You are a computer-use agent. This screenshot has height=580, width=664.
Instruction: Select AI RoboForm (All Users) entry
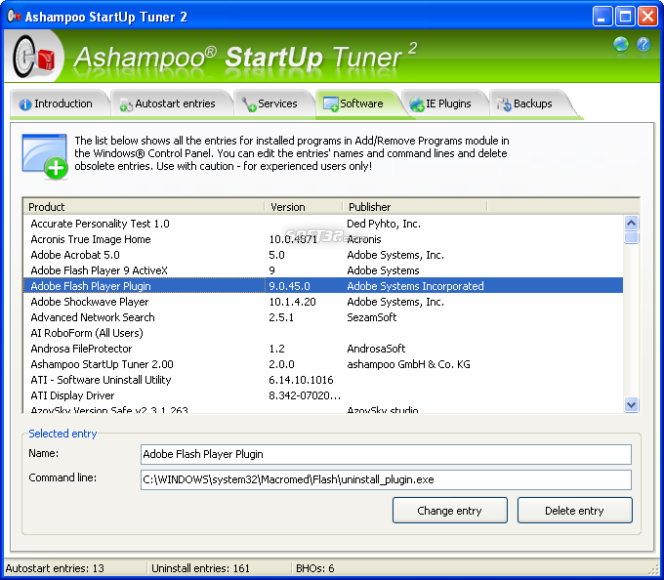pos(323,333)
